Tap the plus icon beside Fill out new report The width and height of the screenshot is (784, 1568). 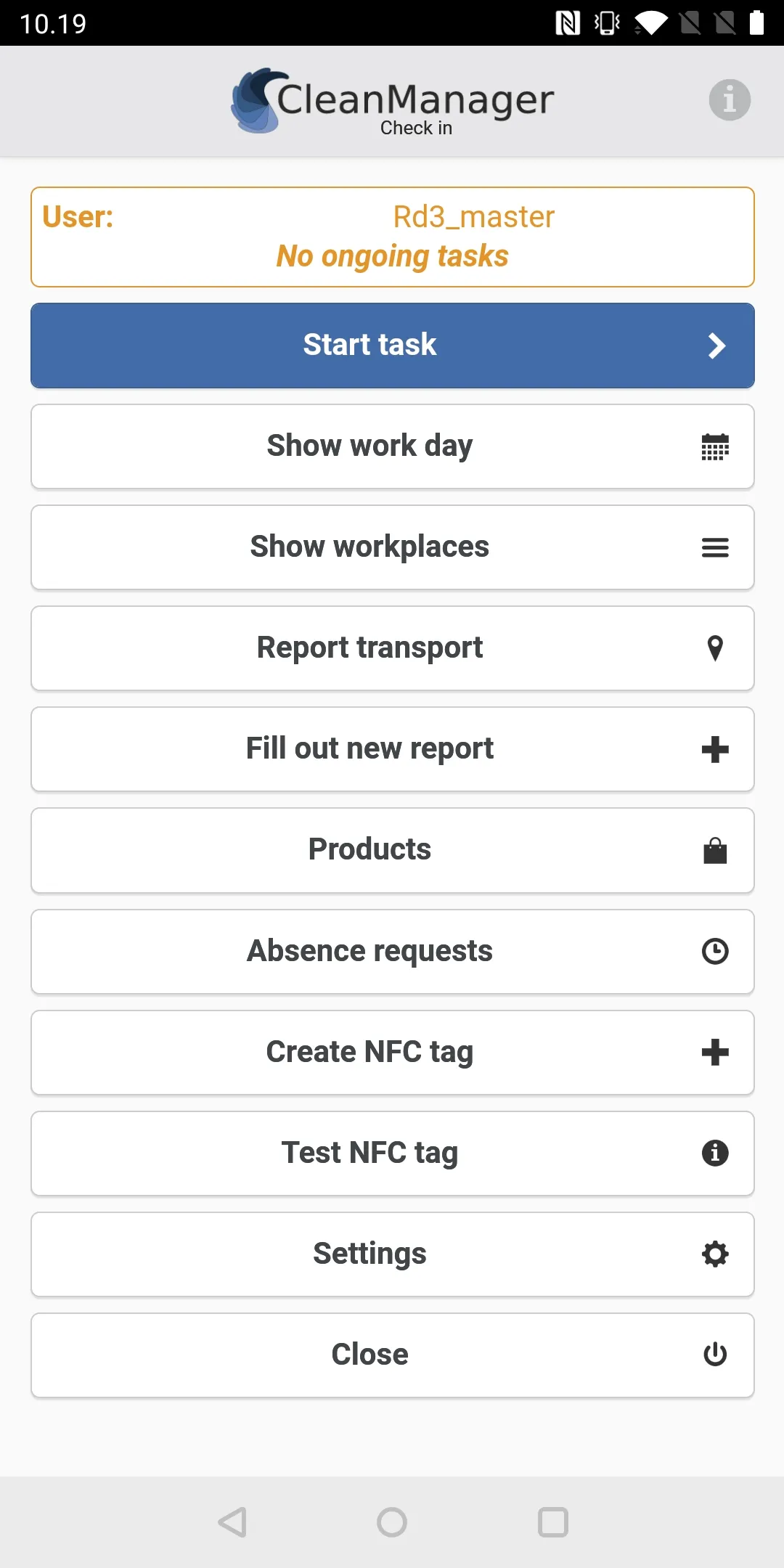click(x=715, y=749)
